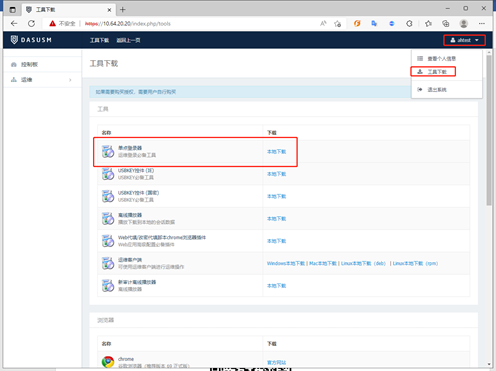The image size is (496, 371).
Task: Click Mac local download link
Action: click(323, 263)
